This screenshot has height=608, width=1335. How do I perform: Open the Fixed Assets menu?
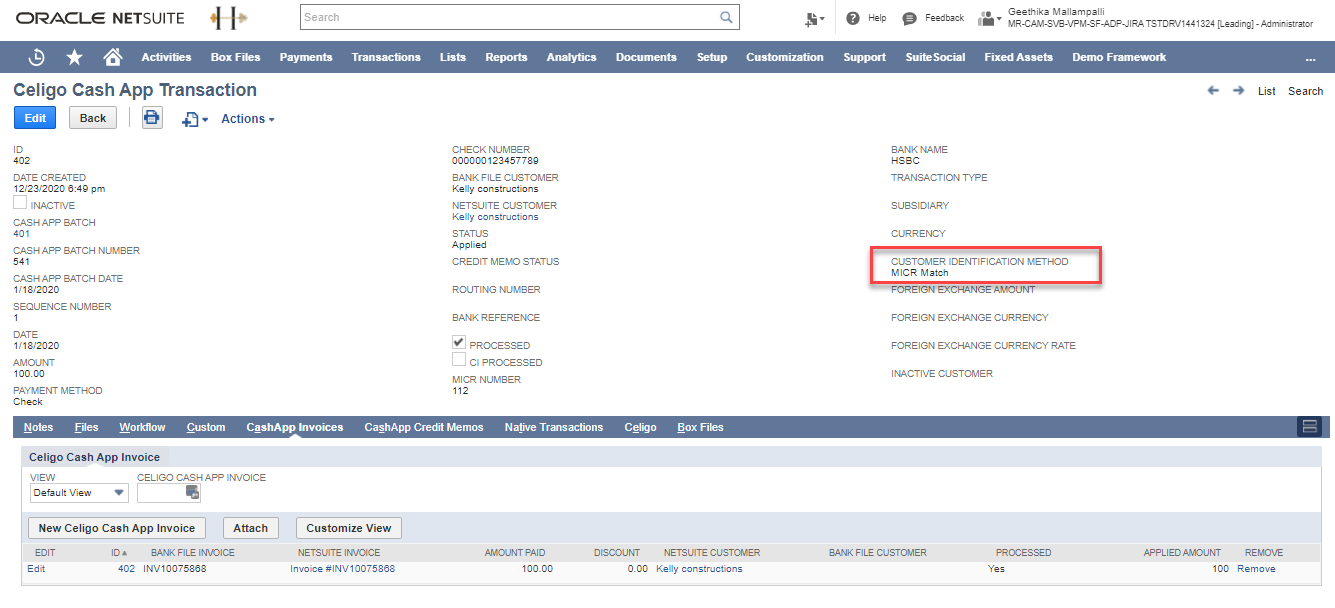point(1019,57)
